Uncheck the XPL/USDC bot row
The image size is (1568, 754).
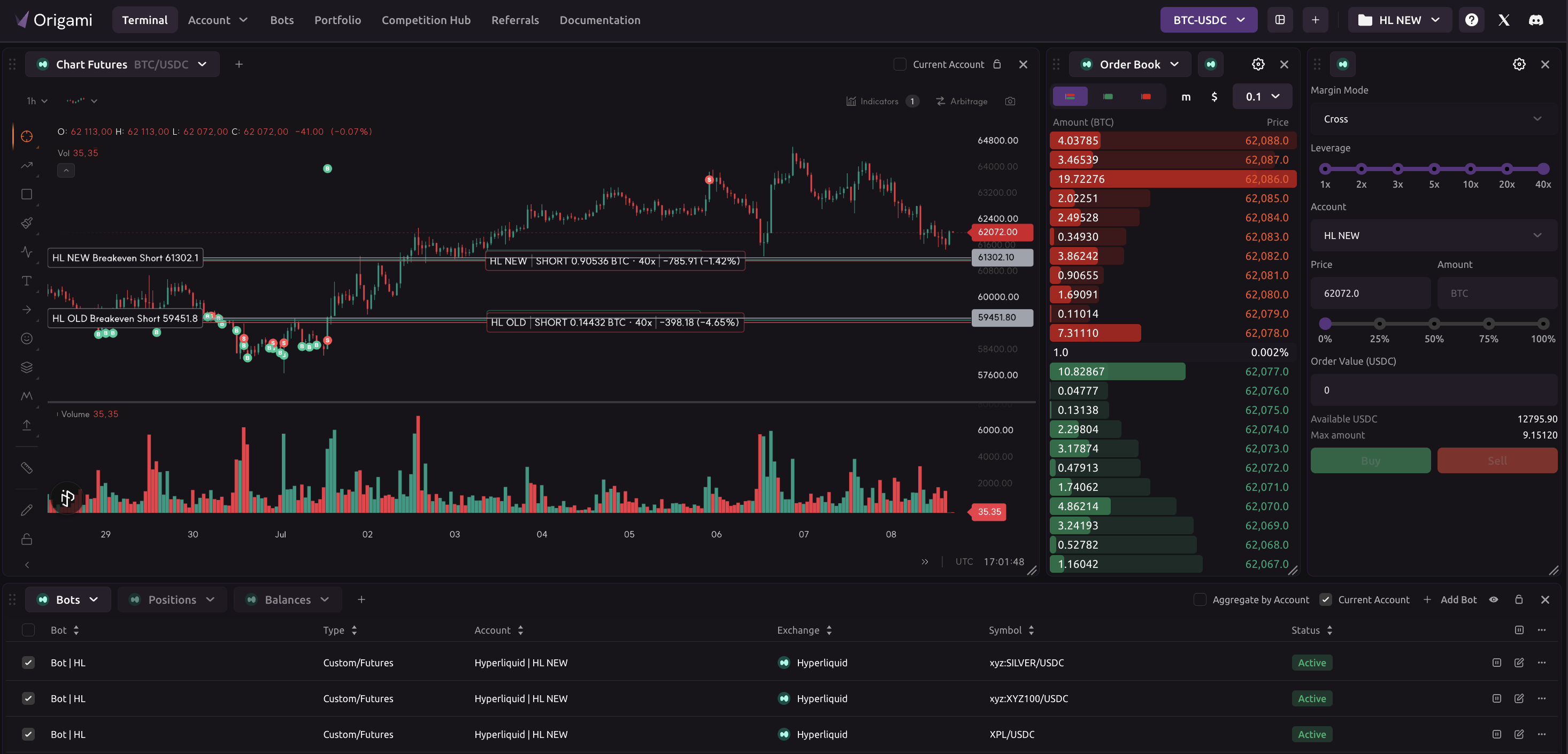28,735
